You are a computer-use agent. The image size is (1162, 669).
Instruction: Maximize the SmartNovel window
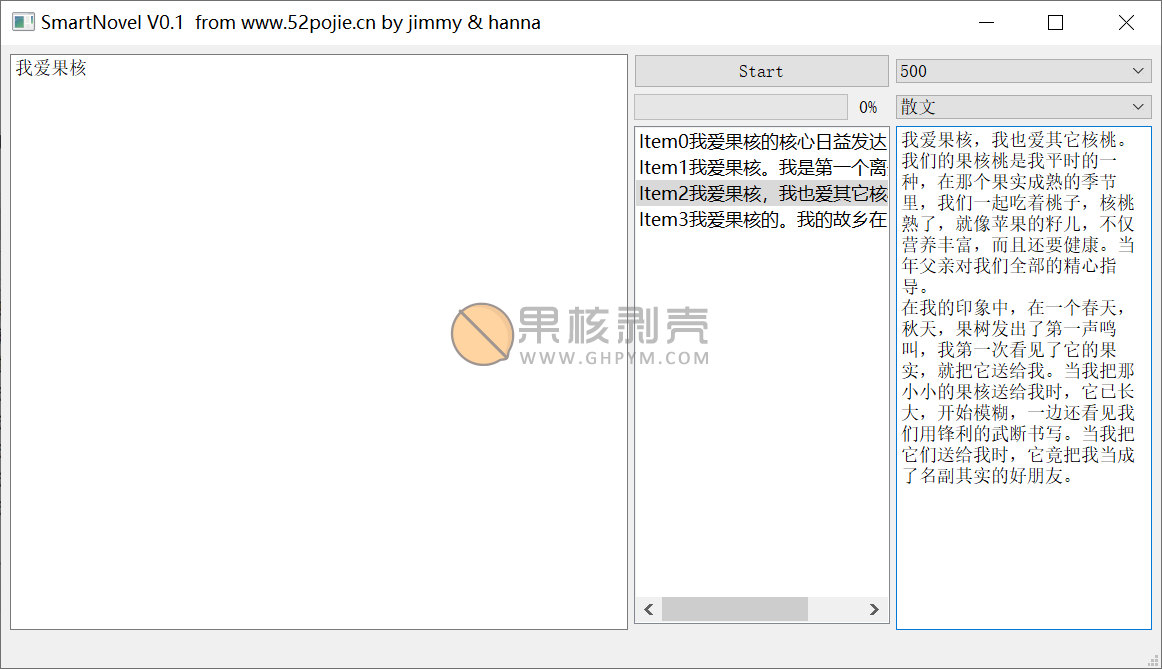coord(1055,23)
